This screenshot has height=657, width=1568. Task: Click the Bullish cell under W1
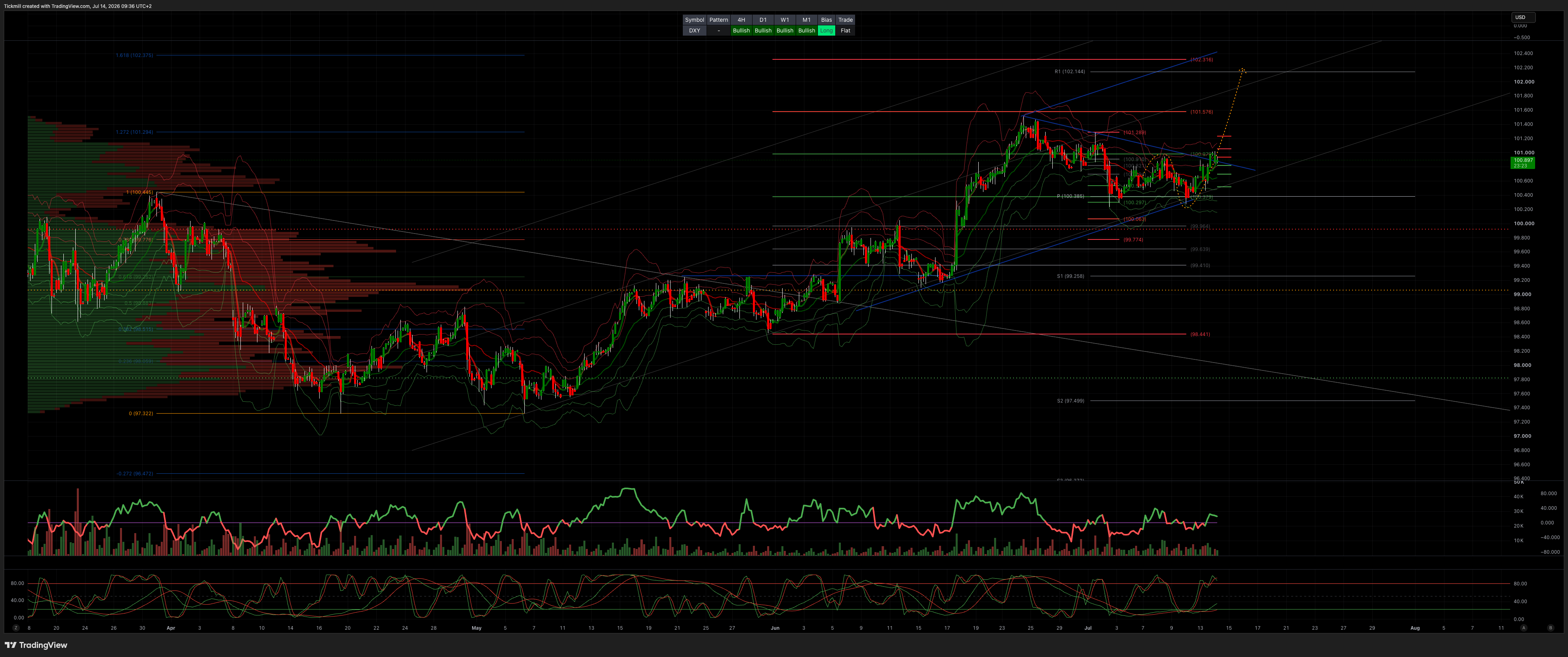point(785,30)
